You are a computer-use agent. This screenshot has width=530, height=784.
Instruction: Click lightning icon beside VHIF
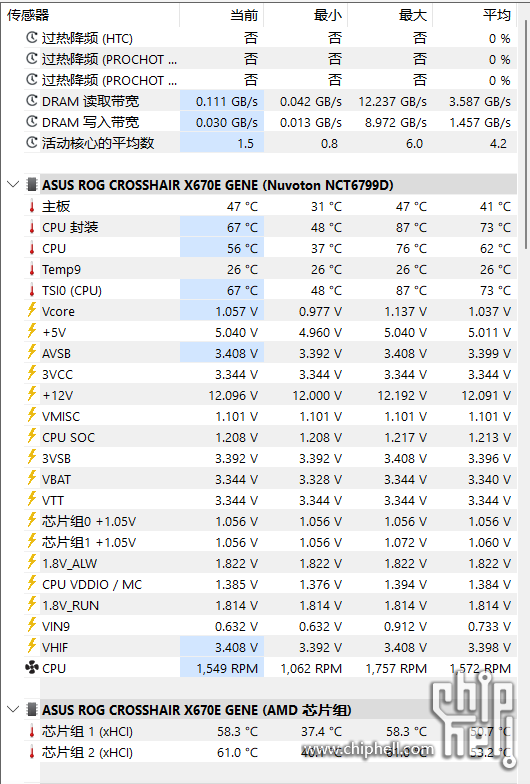(x=32, y=646)
